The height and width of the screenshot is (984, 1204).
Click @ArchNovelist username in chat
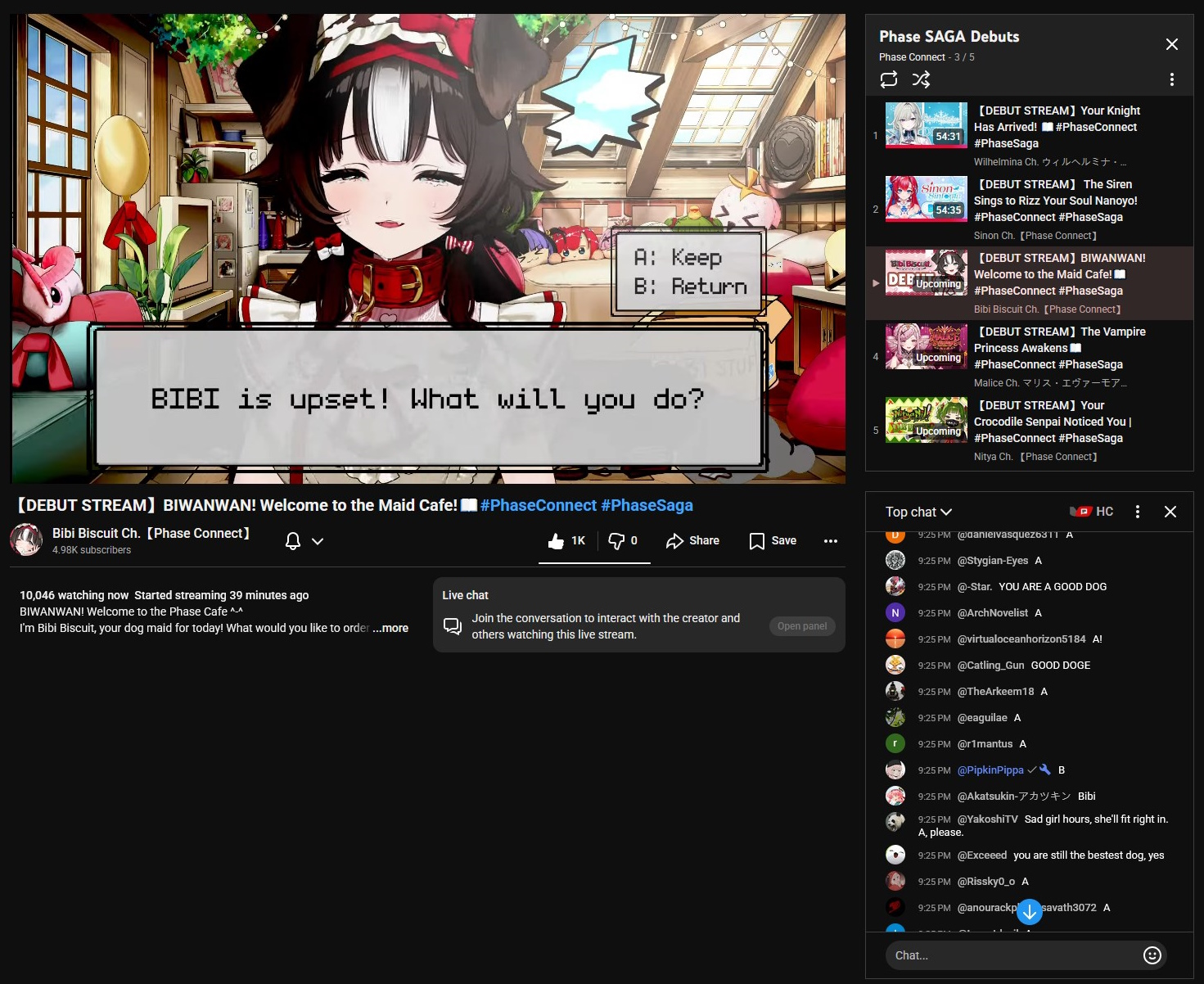coord(993,613)
